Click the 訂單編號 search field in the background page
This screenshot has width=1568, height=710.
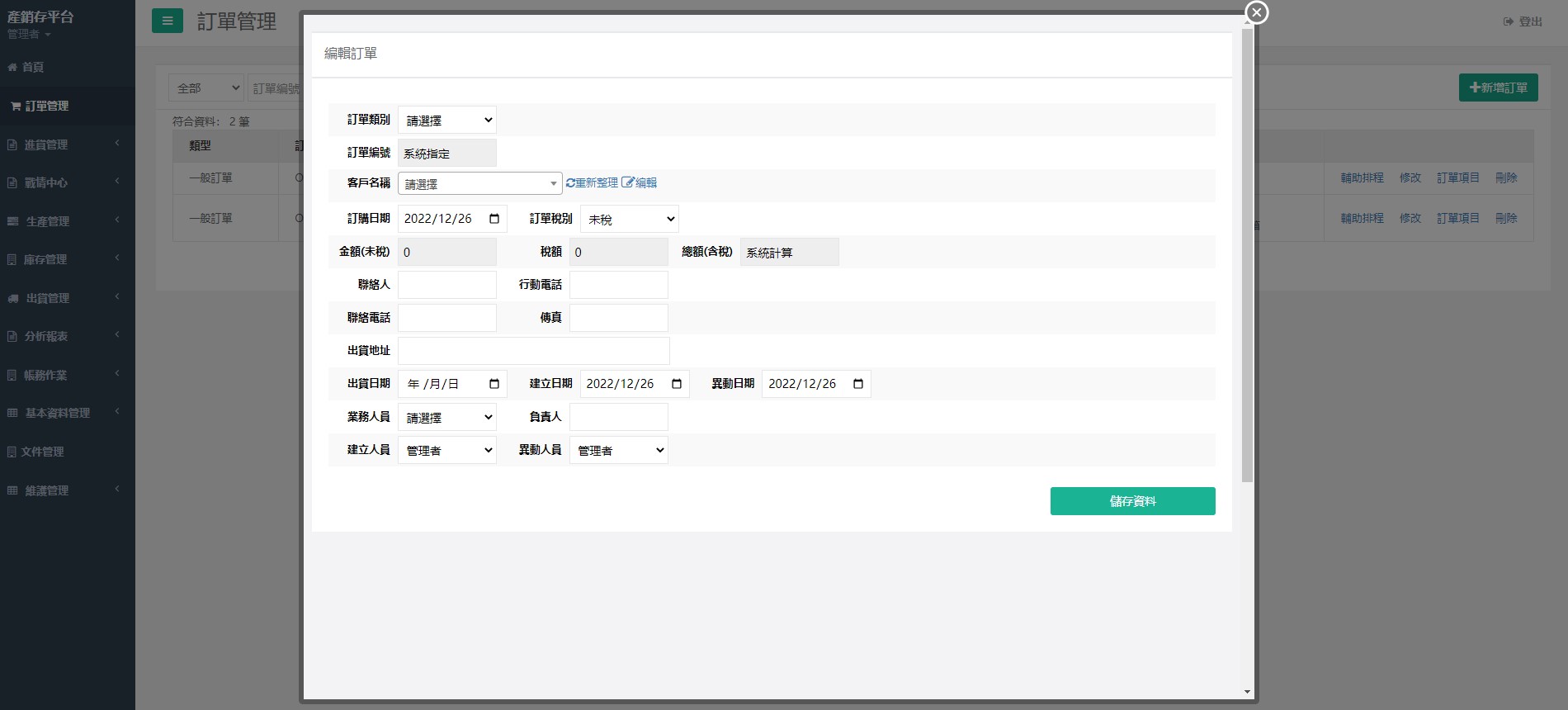tap(275, 88)
